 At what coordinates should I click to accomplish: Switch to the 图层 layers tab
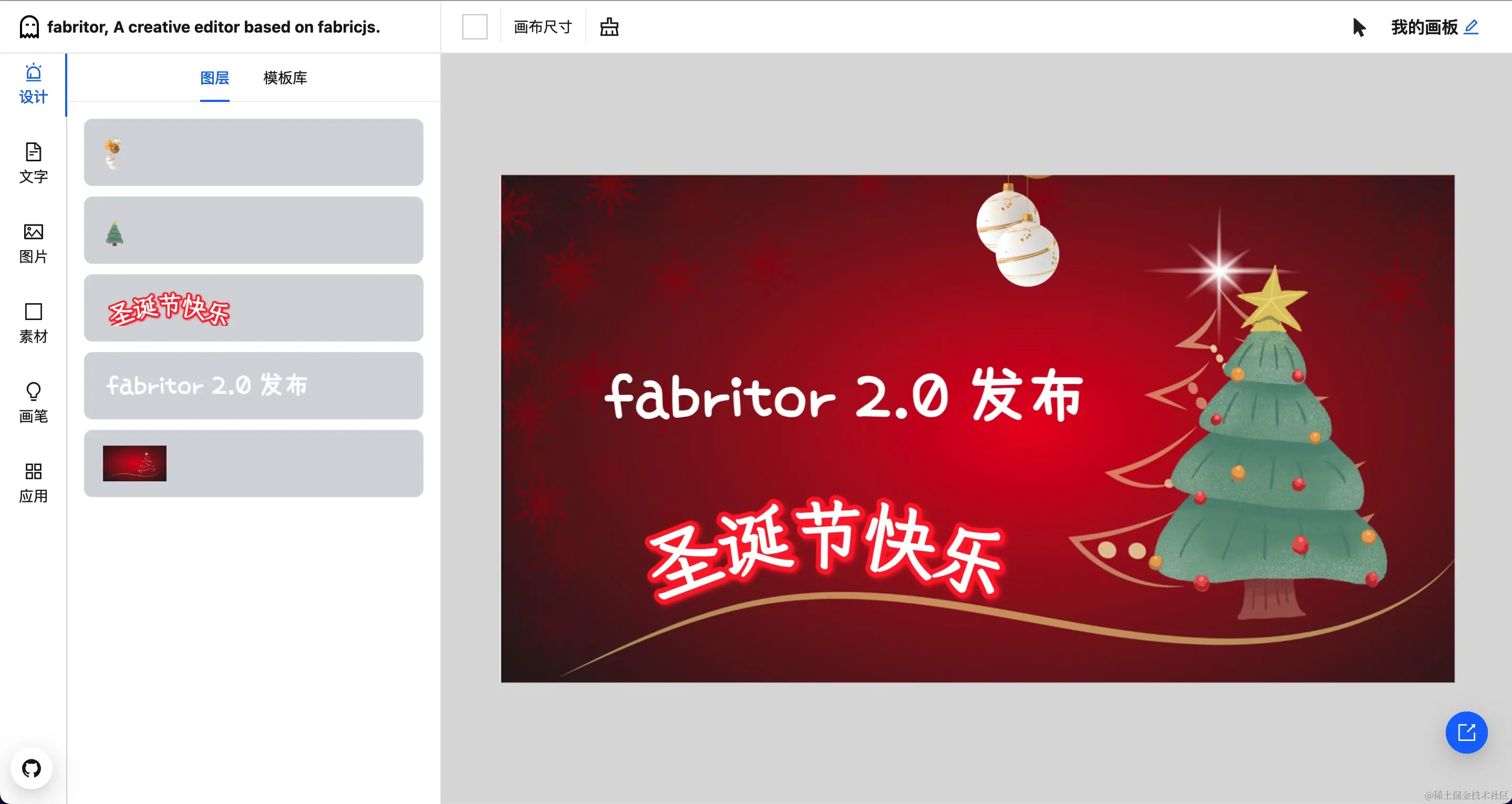(x=214, y=78)
